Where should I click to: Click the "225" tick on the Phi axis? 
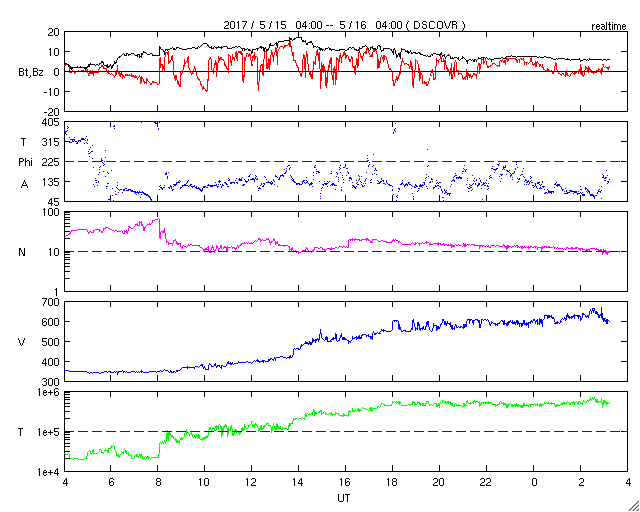pos(52,162)
